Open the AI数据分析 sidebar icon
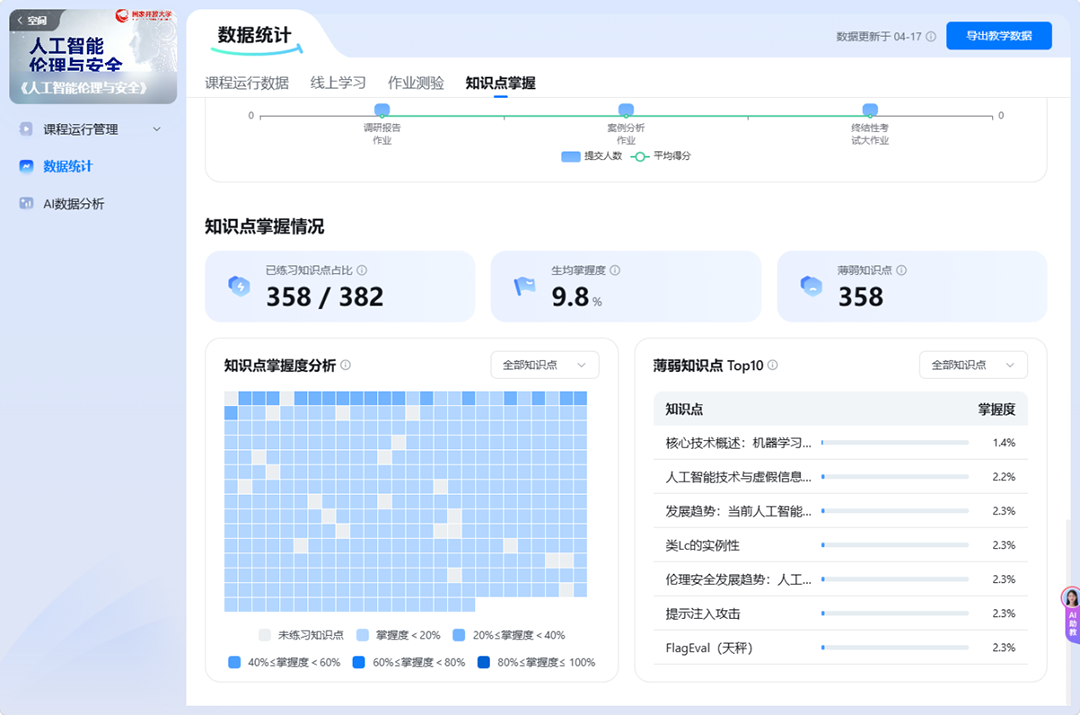This screenshot has height=715, width=1080. point(26,203)
